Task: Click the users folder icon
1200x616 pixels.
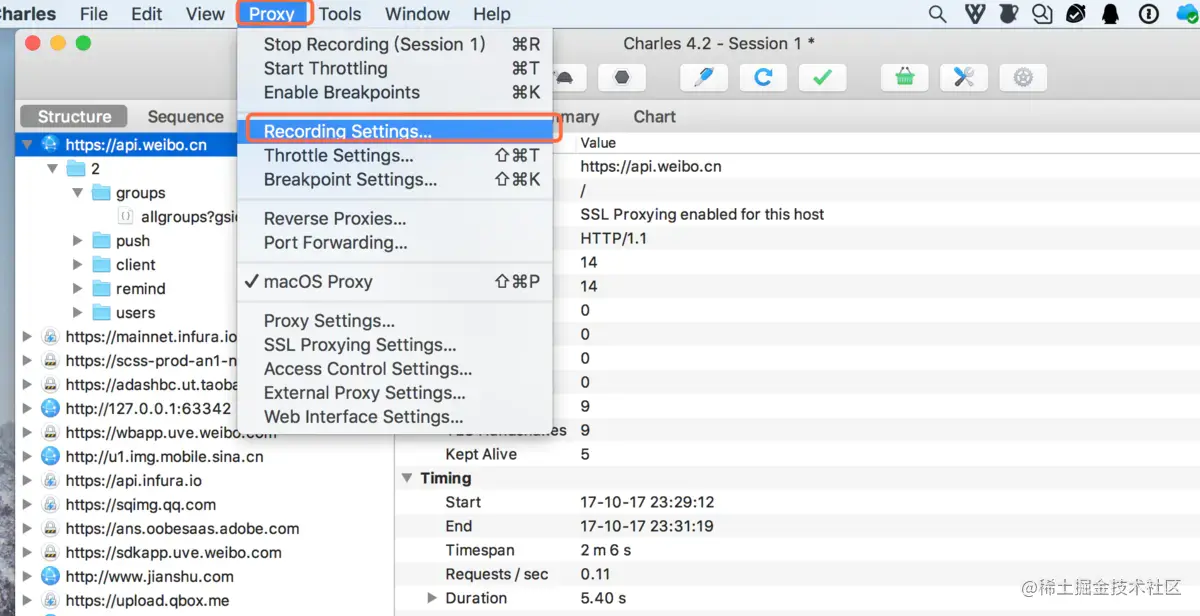Action: pyautogui.click(x=101, y=312)
